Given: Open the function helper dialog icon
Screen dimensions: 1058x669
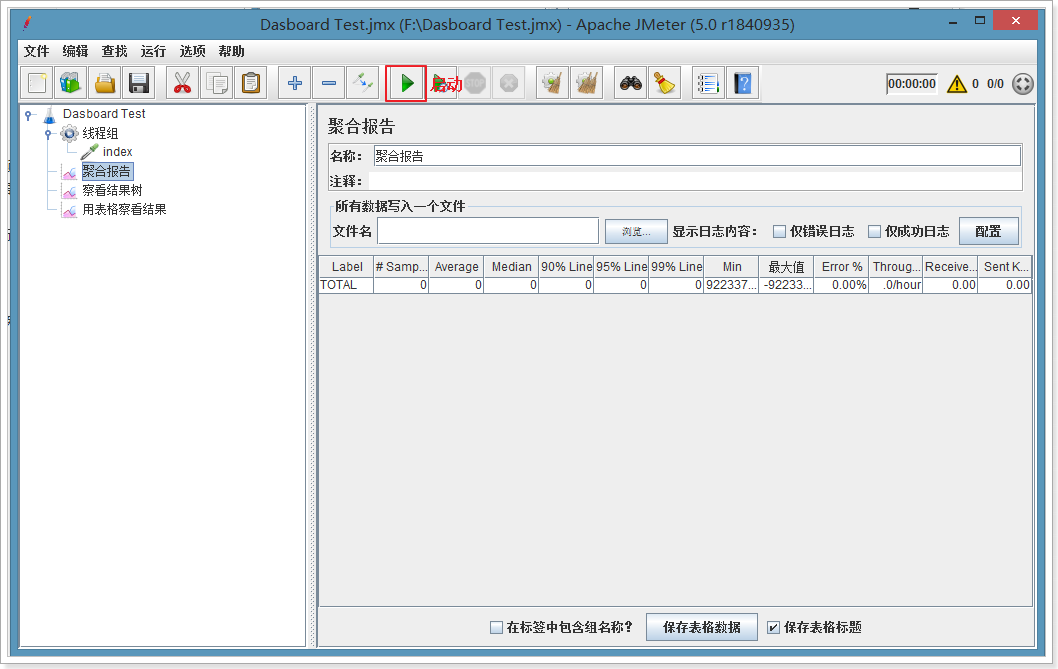Looking at the screenshot, I should [708, 83].
